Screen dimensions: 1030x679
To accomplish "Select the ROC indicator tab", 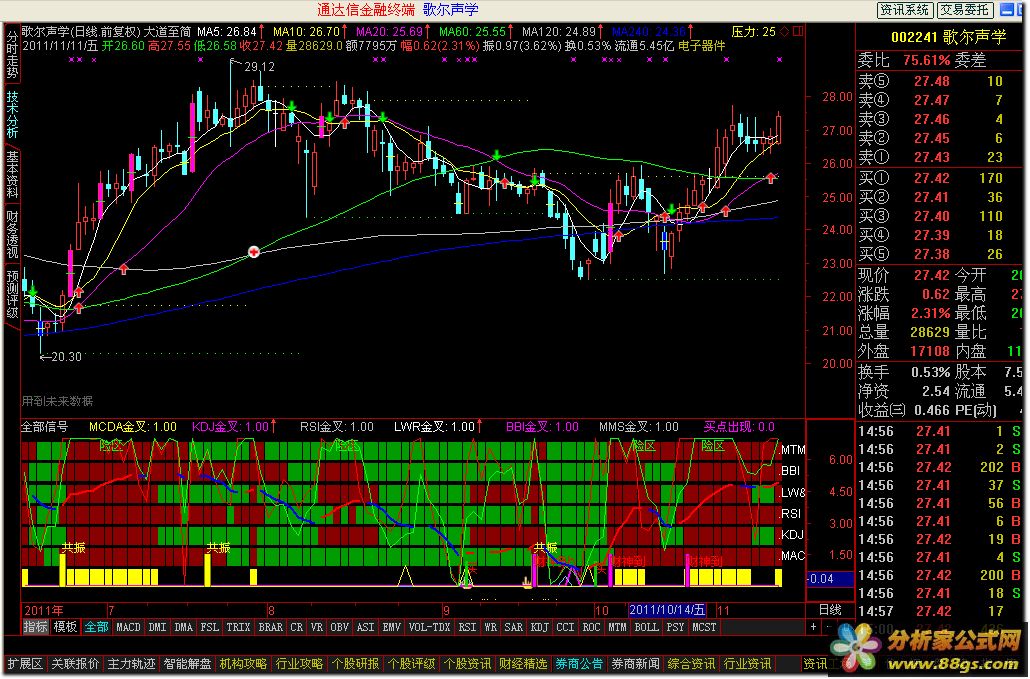I will (591, 627).
